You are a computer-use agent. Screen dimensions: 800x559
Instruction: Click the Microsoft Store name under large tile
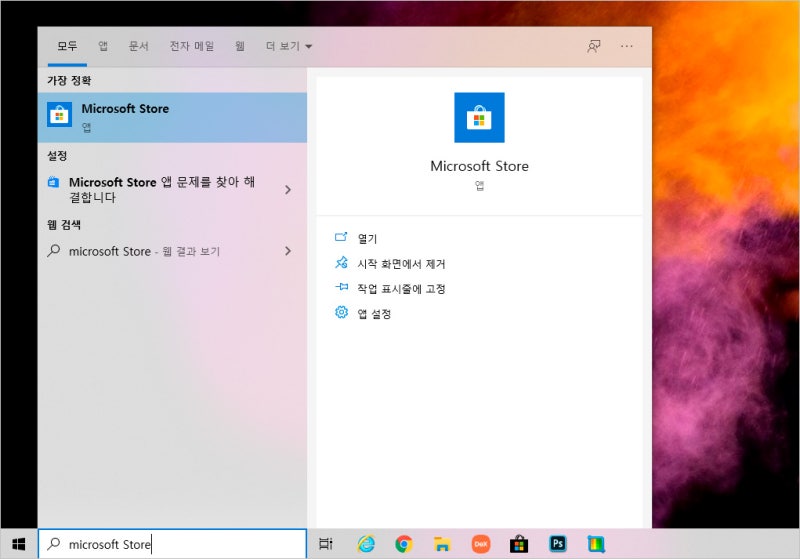coord(479,166)
